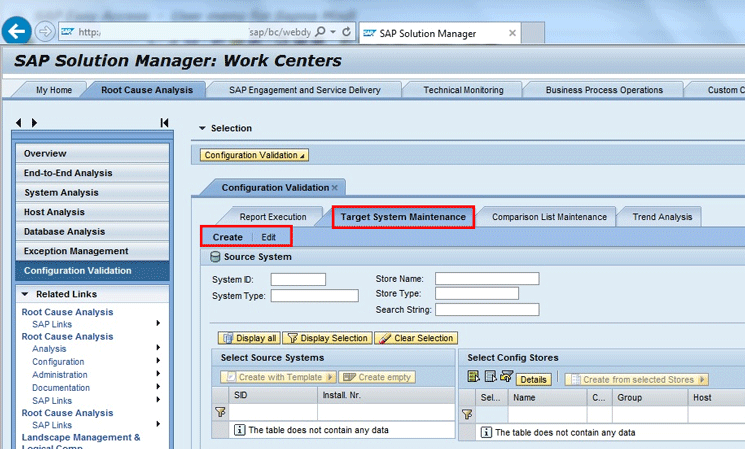The width and height of the screenshot is (745, 449).
Task: Click the Administration related link
Action: [x=60, y=375]
